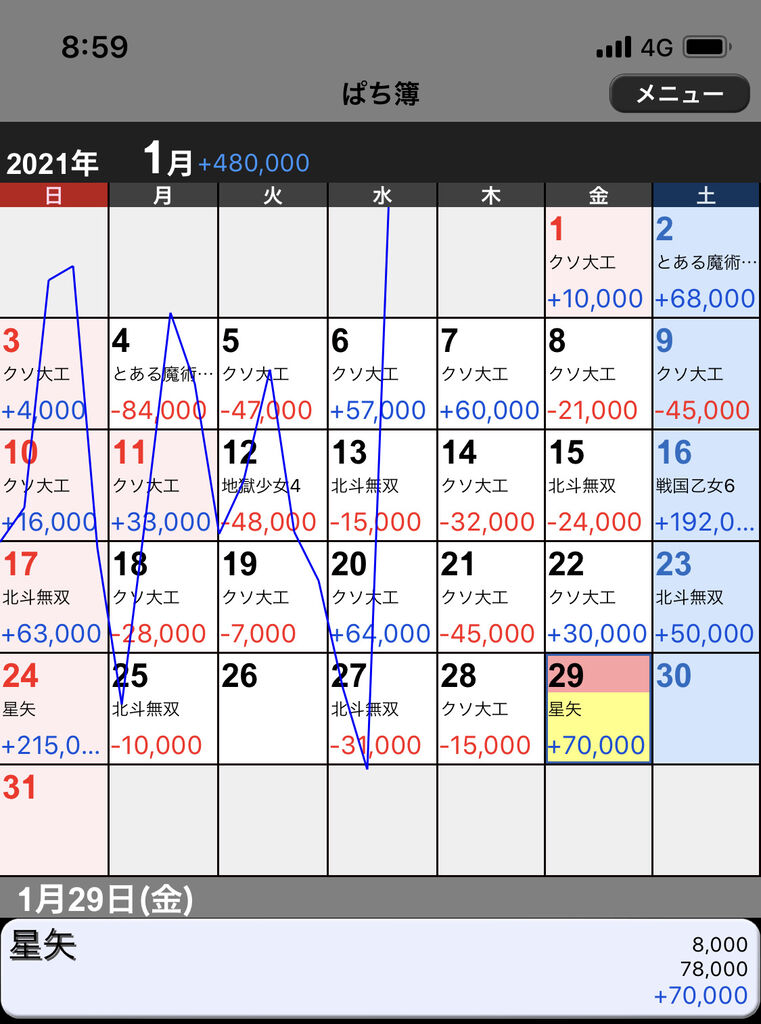
Task: Tap the ぱち簿 app title
Action: (381, 93)
